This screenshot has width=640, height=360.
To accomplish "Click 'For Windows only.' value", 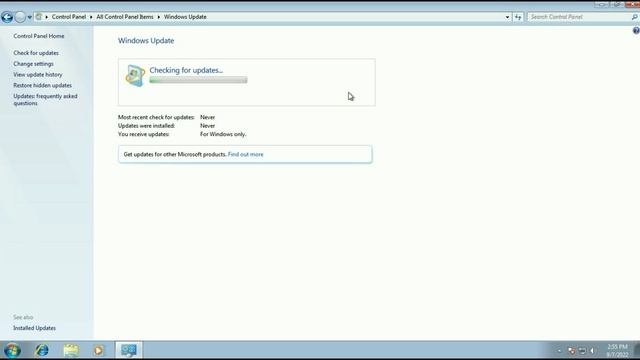I will point(223,134).
